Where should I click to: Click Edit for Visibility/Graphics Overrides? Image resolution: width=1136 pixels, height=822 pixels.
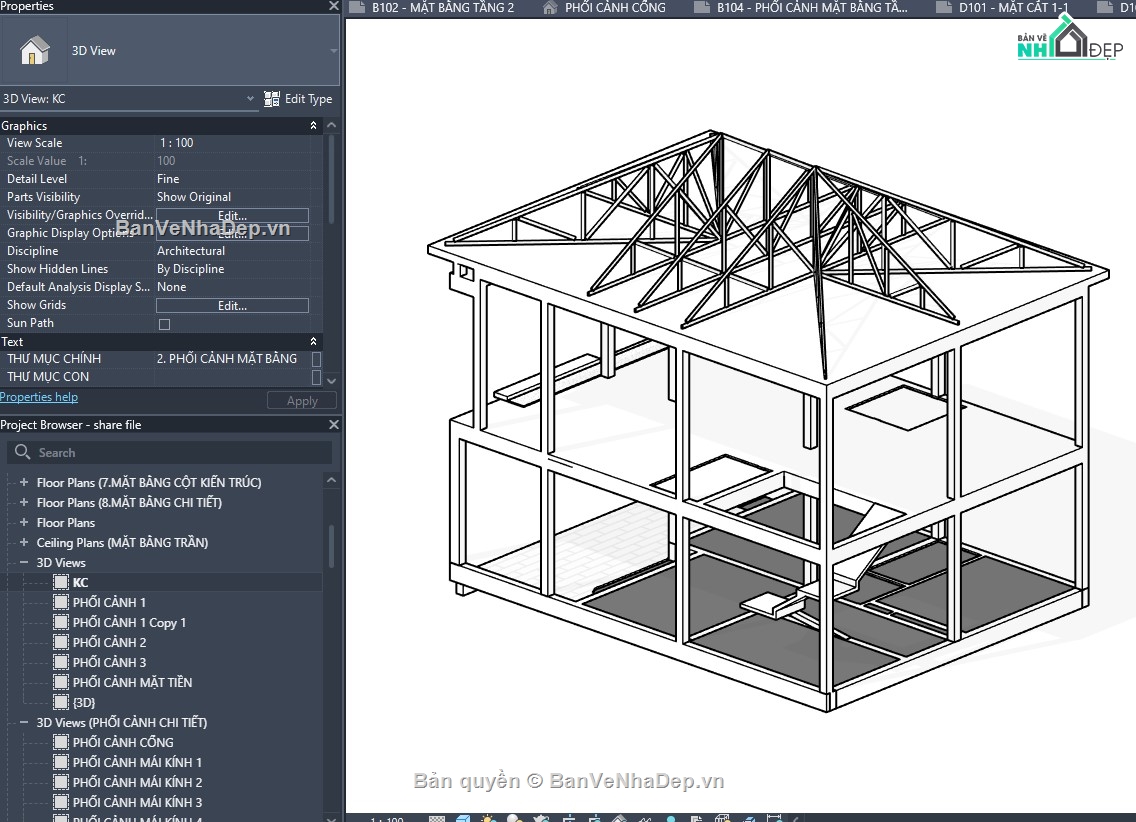coord(233,215)
